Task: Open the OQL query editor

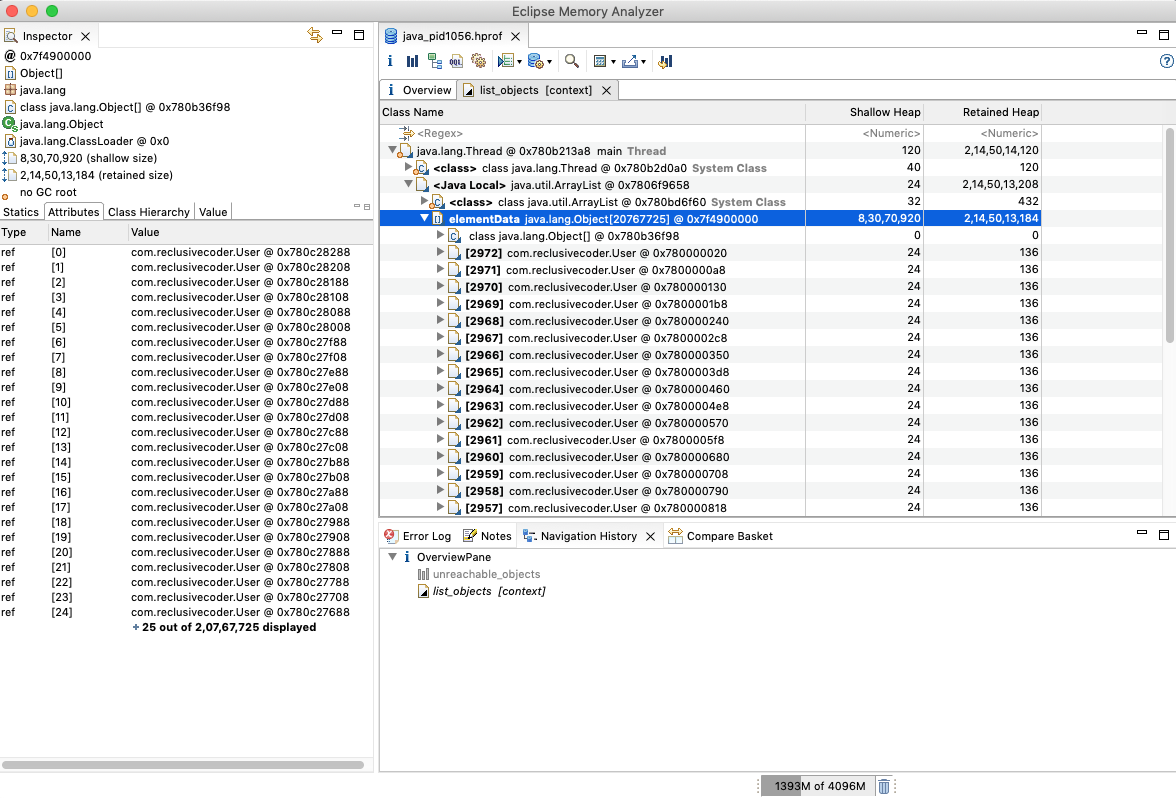Action: (x=458, y=61)
